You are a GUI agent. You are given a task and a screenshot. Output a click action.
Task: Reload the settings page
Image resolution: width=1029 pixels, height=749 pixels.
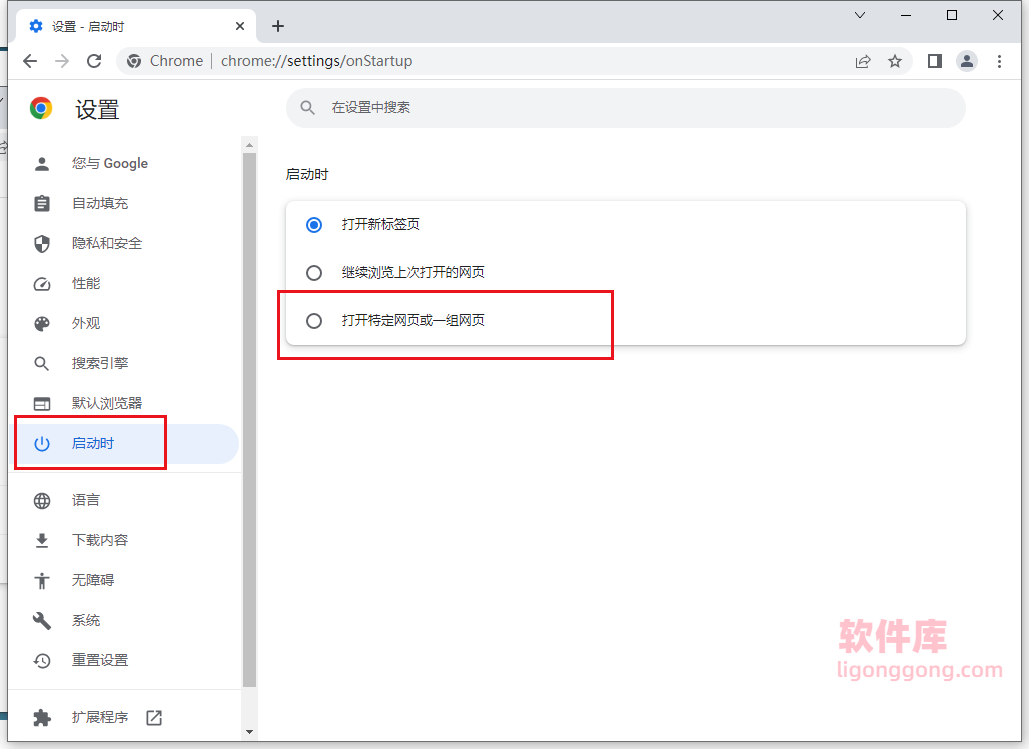point(94,61)
